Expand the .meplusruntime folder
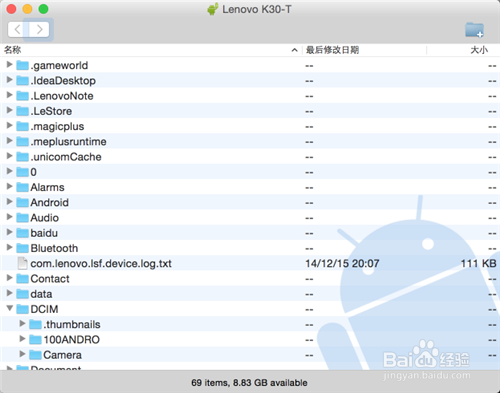 10,141
